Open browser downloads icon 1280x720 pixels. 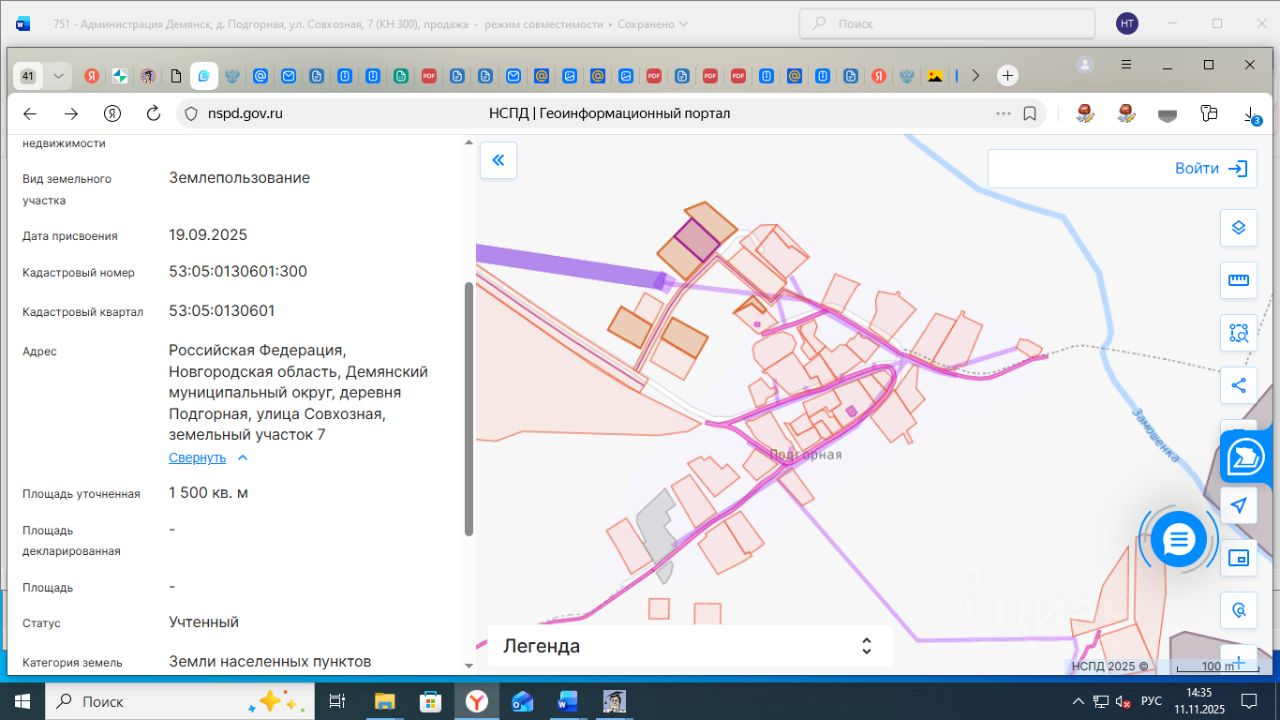click(1252, 115)
